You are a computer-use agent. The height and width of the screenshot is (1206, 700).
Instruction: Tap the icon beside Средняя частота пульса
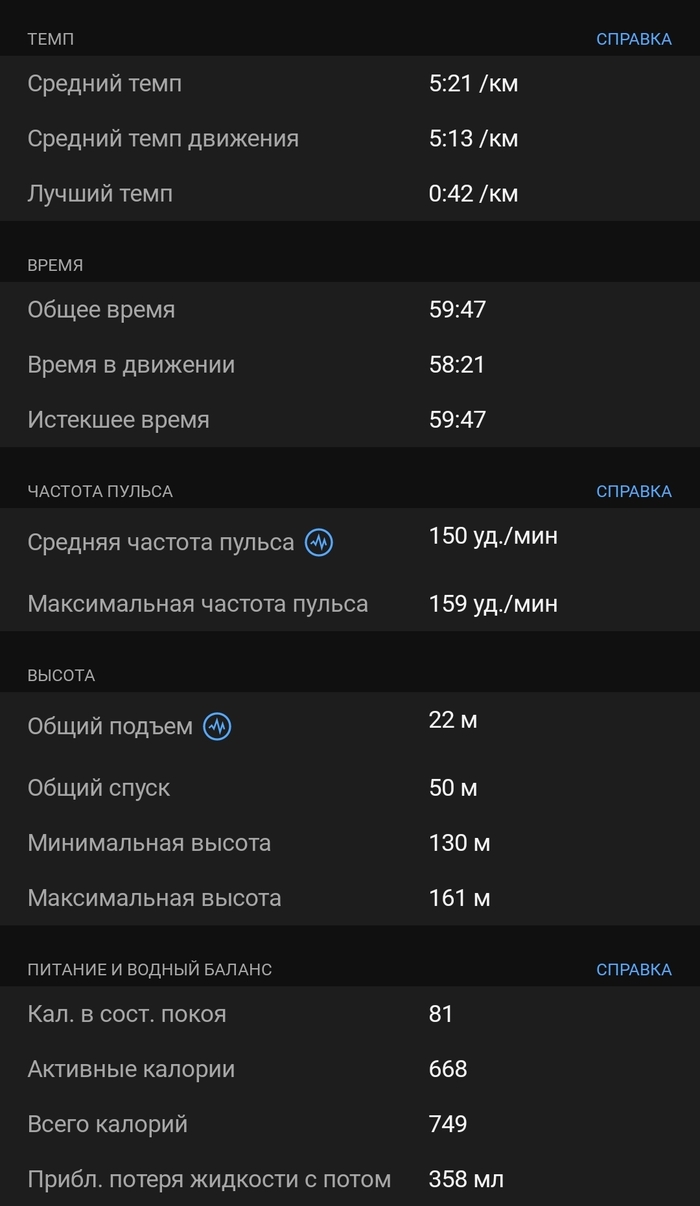pyautogui.click(x=319, y=542)
